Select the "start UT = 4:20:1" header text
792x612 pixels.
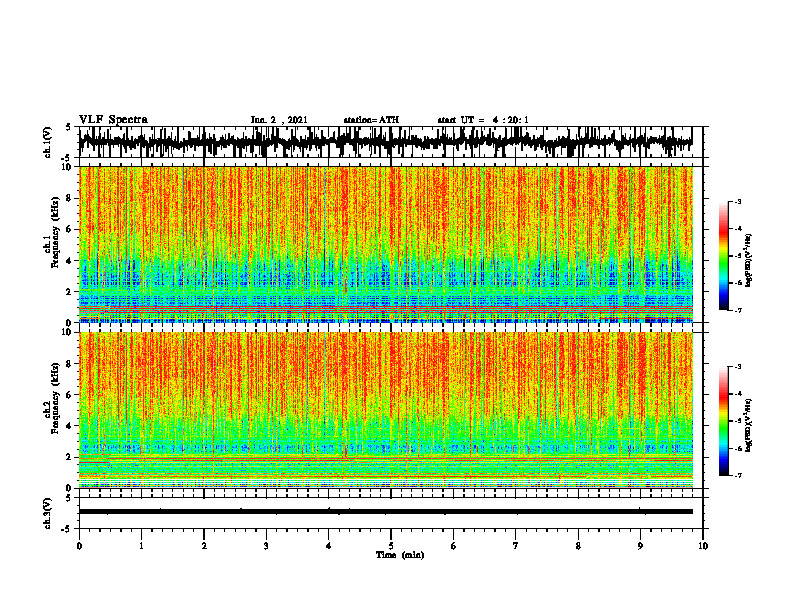[482, 120]
